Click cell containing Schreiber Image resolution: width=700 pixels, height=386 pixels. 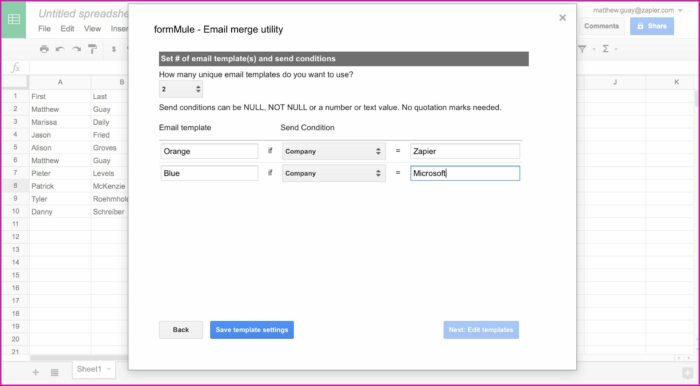110,212
